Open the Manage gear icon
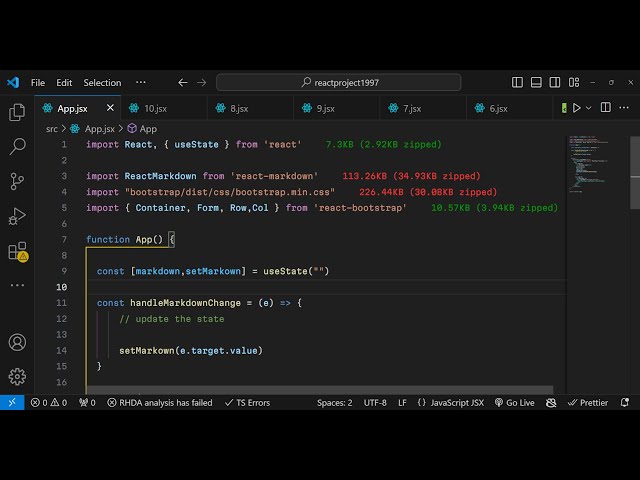 tap(17, 376)
